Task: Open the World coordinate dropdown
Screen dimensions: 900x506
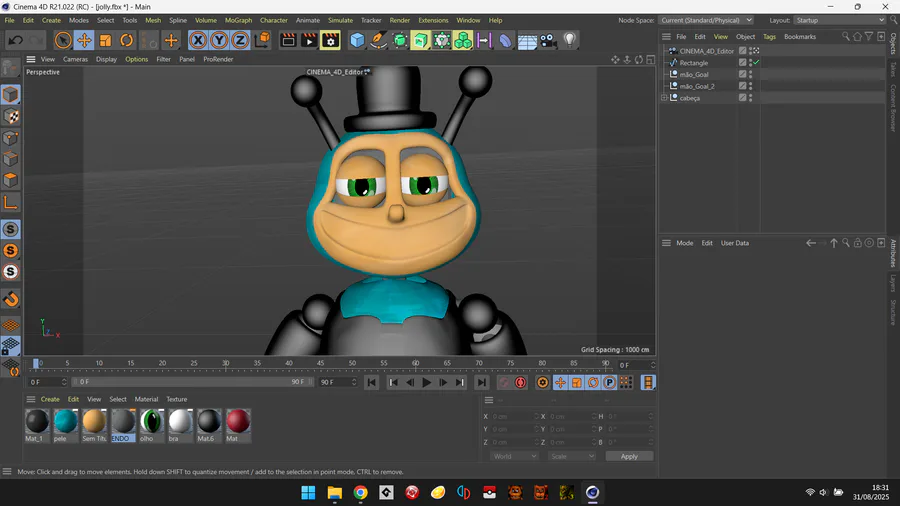Action: pyautogui.click(x=514, y=456)
